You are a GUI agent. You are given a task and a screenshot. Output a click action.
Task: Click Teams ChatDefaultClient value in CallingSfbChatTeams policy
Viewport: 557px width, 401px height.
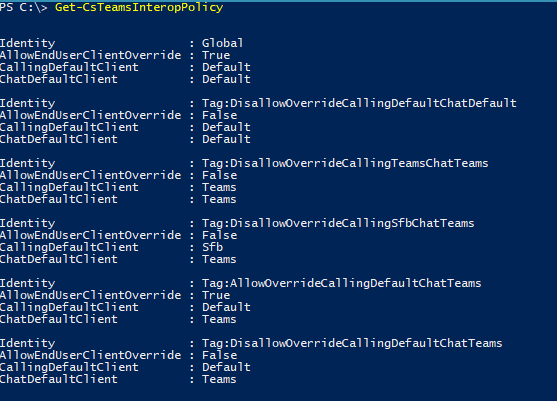tap(219, 259)
